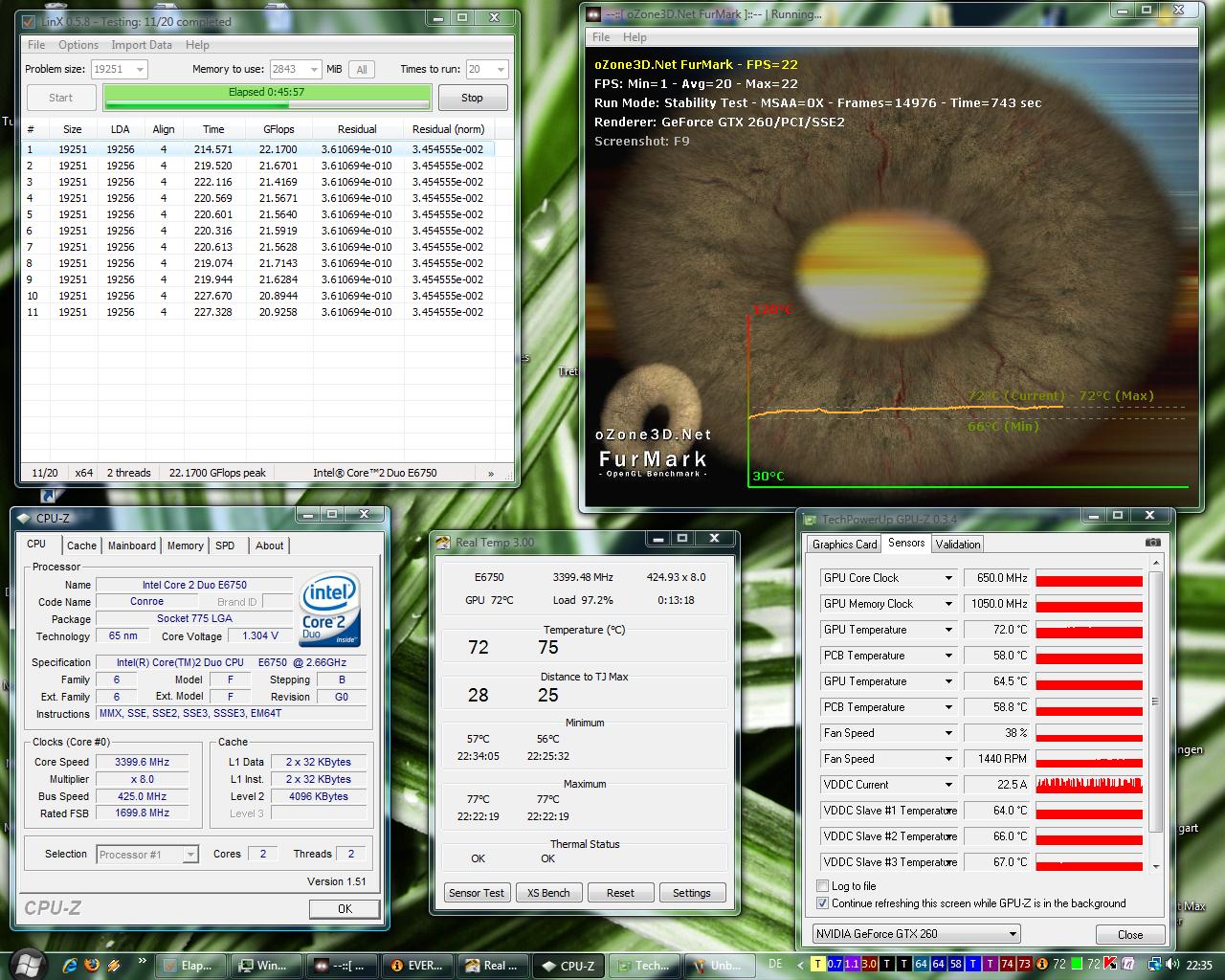Screen dimensions: 1225x980
Task: Switch to the FurMark taskbar item
Action: [x=343, y=965]
